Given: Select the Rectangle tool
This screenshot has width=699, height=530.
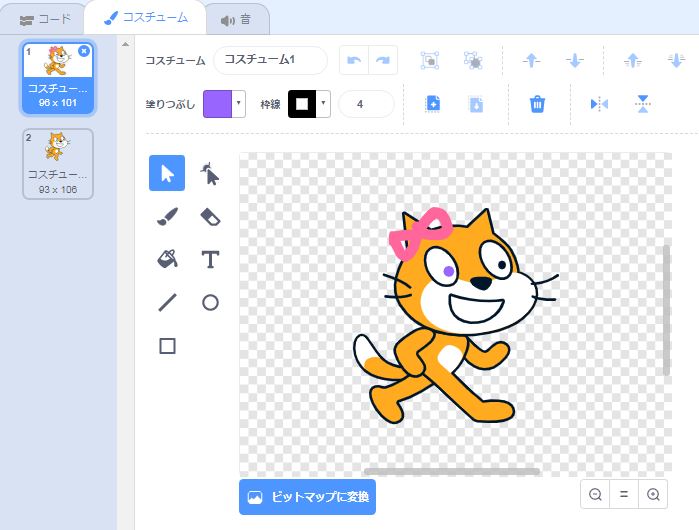Looking at the screenshot, I should coord(167,346).
